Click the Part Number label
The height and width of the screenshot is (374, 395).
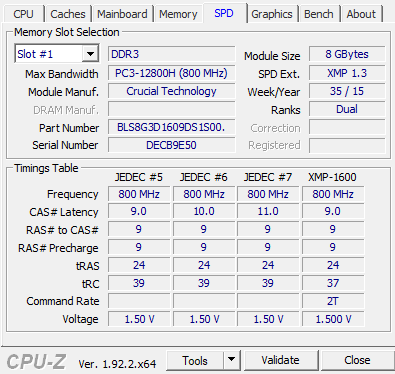point(69,128)
